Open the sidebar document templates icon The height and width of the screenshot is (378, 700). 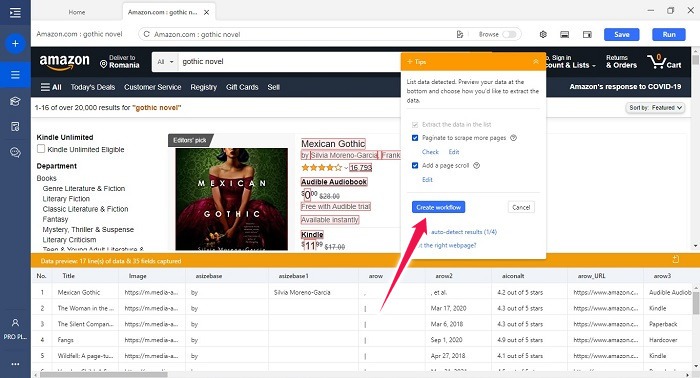15,127
